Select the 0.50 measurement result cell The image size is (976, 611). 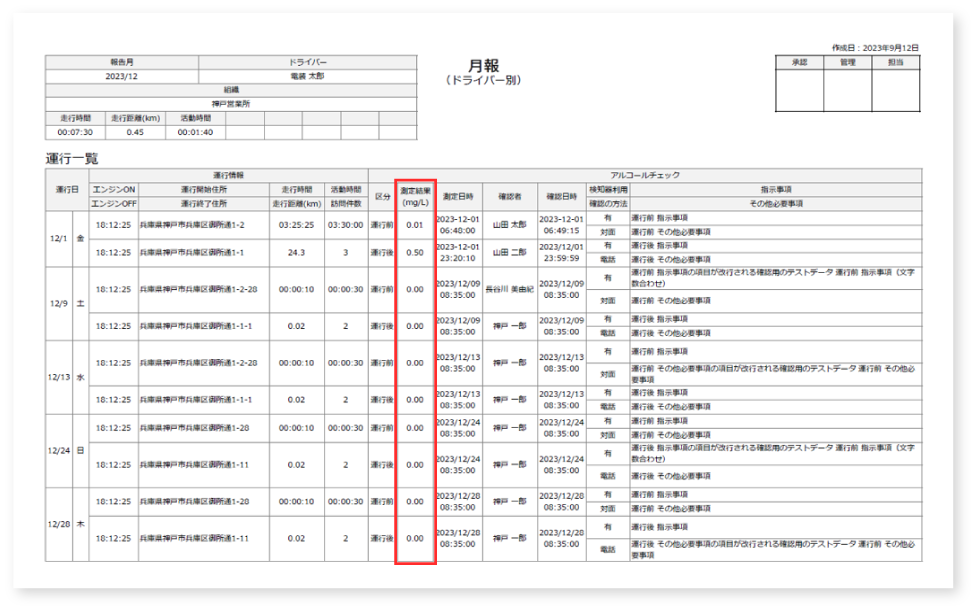414,252
